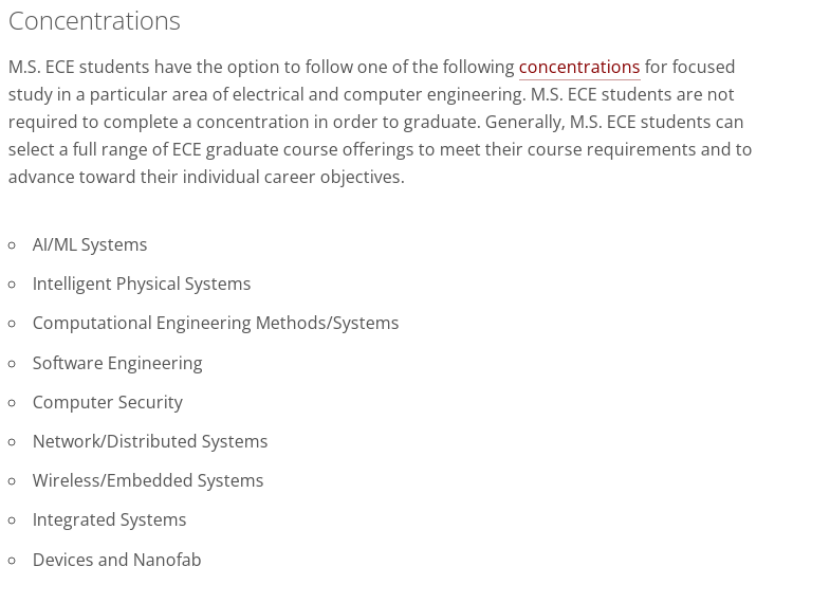Click the bullet beside Intelligent Physical Systems
Image resolution: width=831 pixels, height=603 pixels.
click(x=11, y=285)
